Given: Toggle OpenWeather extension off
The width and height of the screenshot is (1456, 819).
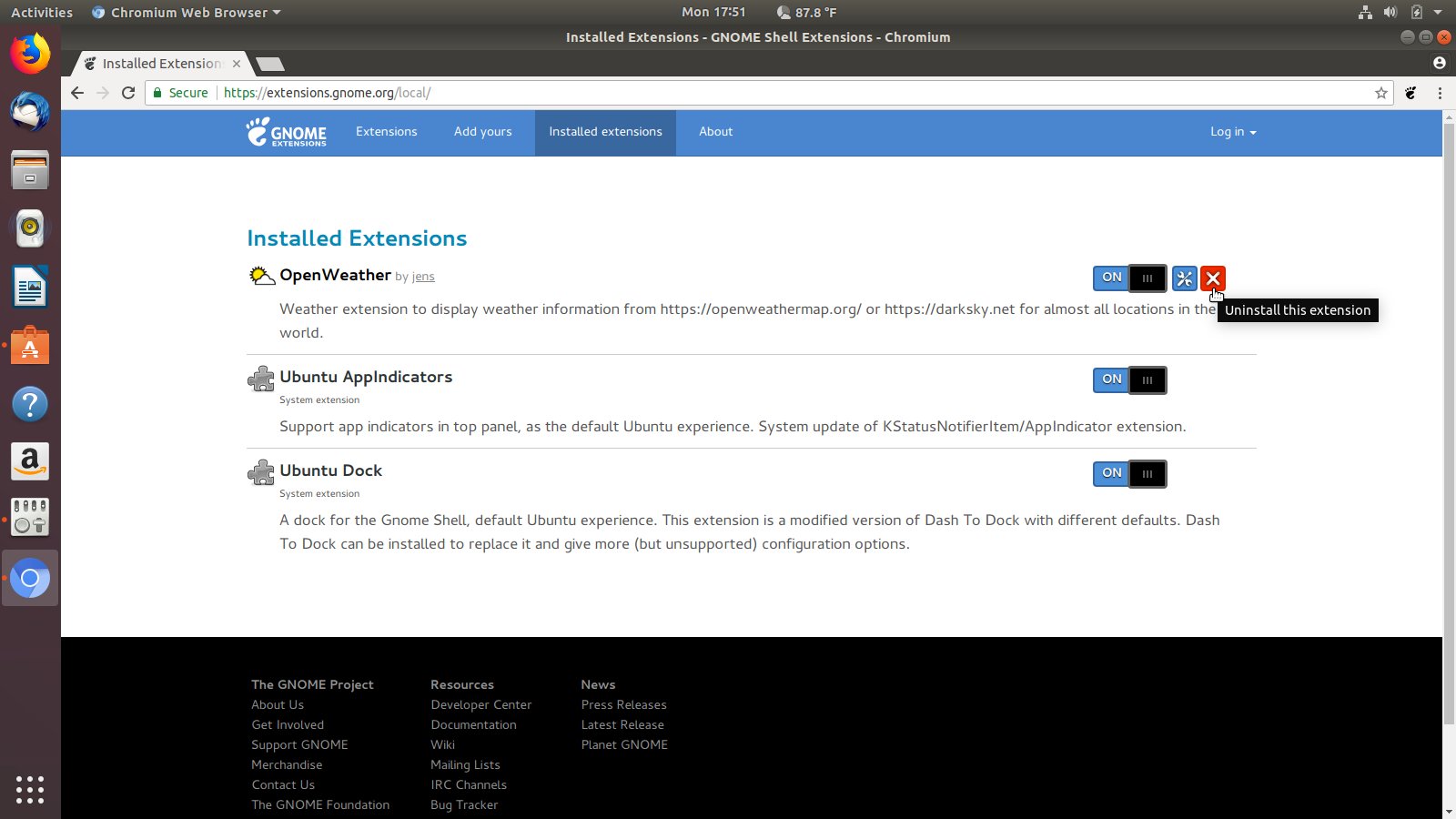Looking at the screenshot, I should [1129, 278].
